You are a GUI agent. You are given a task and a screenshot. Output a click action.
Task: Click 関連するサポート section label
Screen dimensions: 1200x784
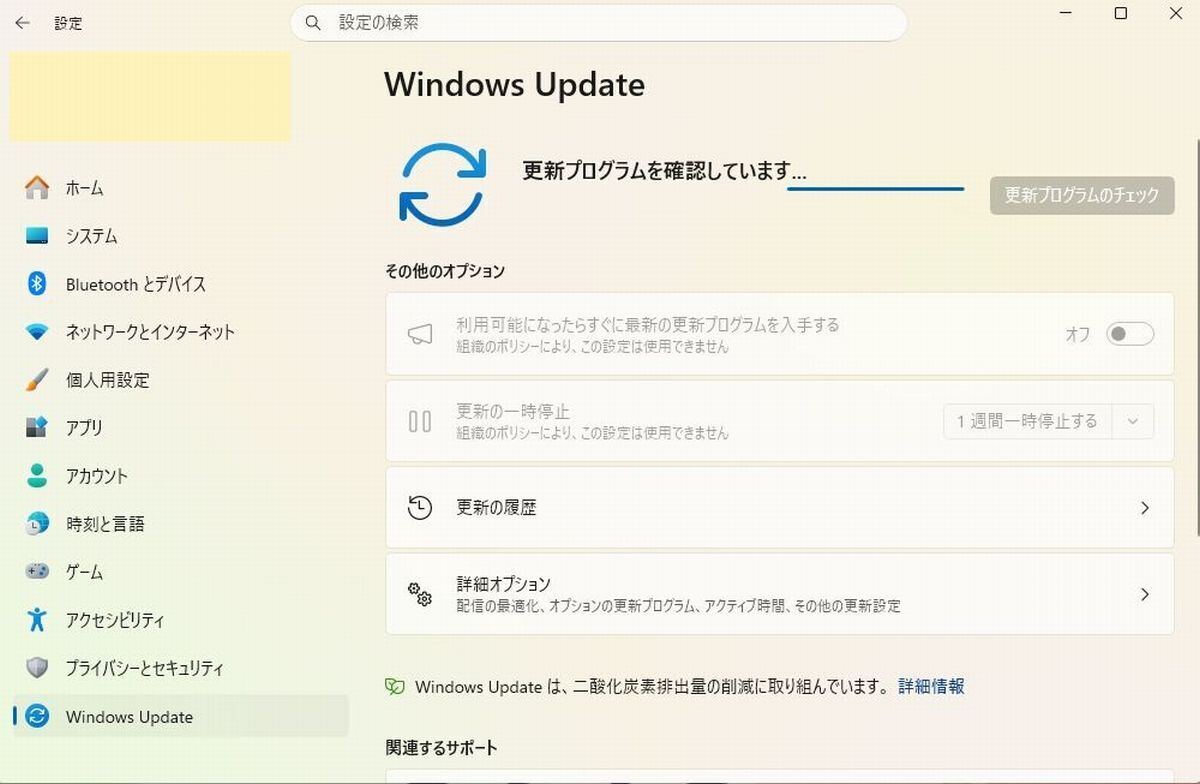click(x=441, y=748)
